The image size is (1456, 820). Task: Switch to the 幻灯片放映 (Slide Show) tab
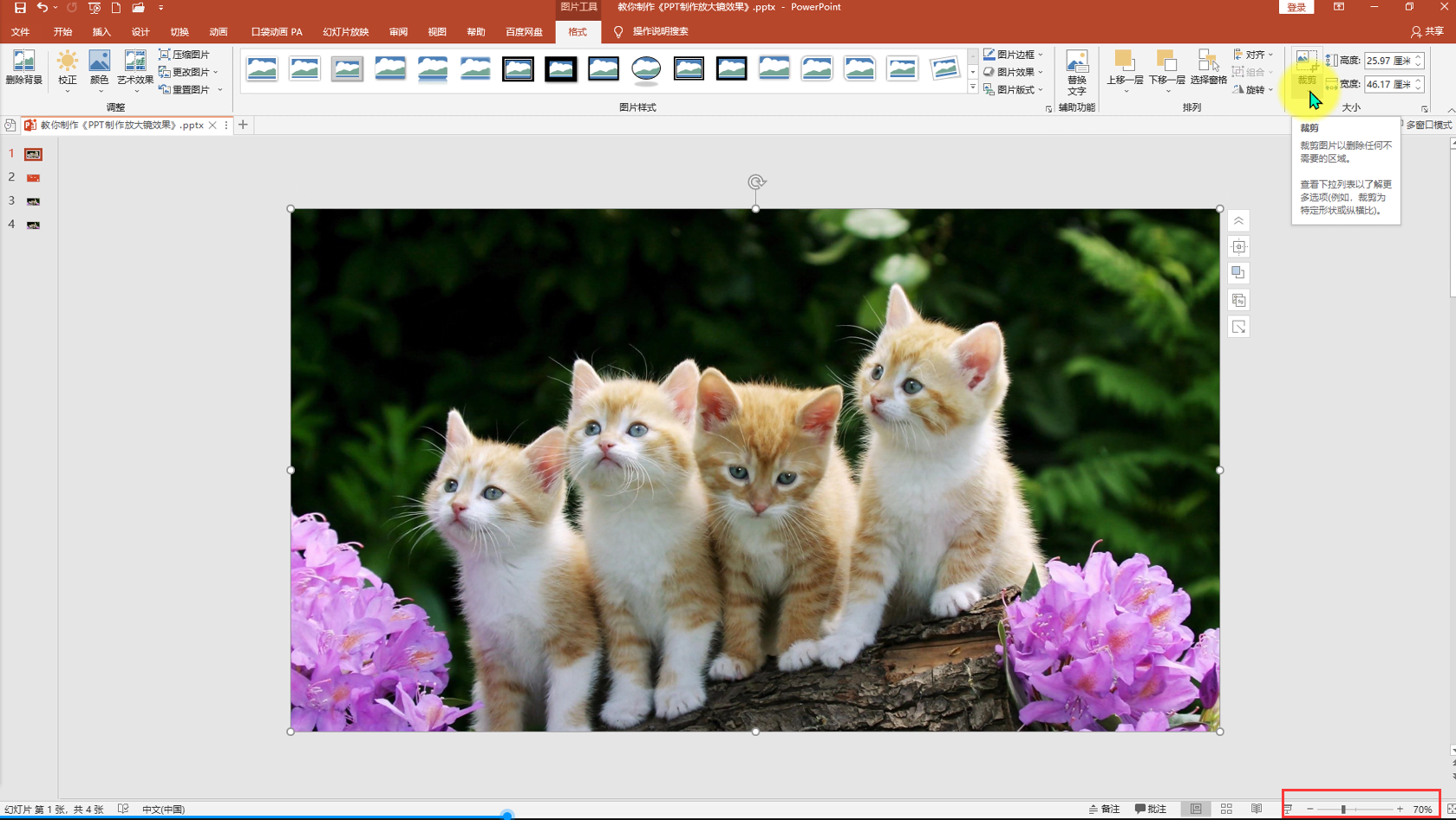346,32
